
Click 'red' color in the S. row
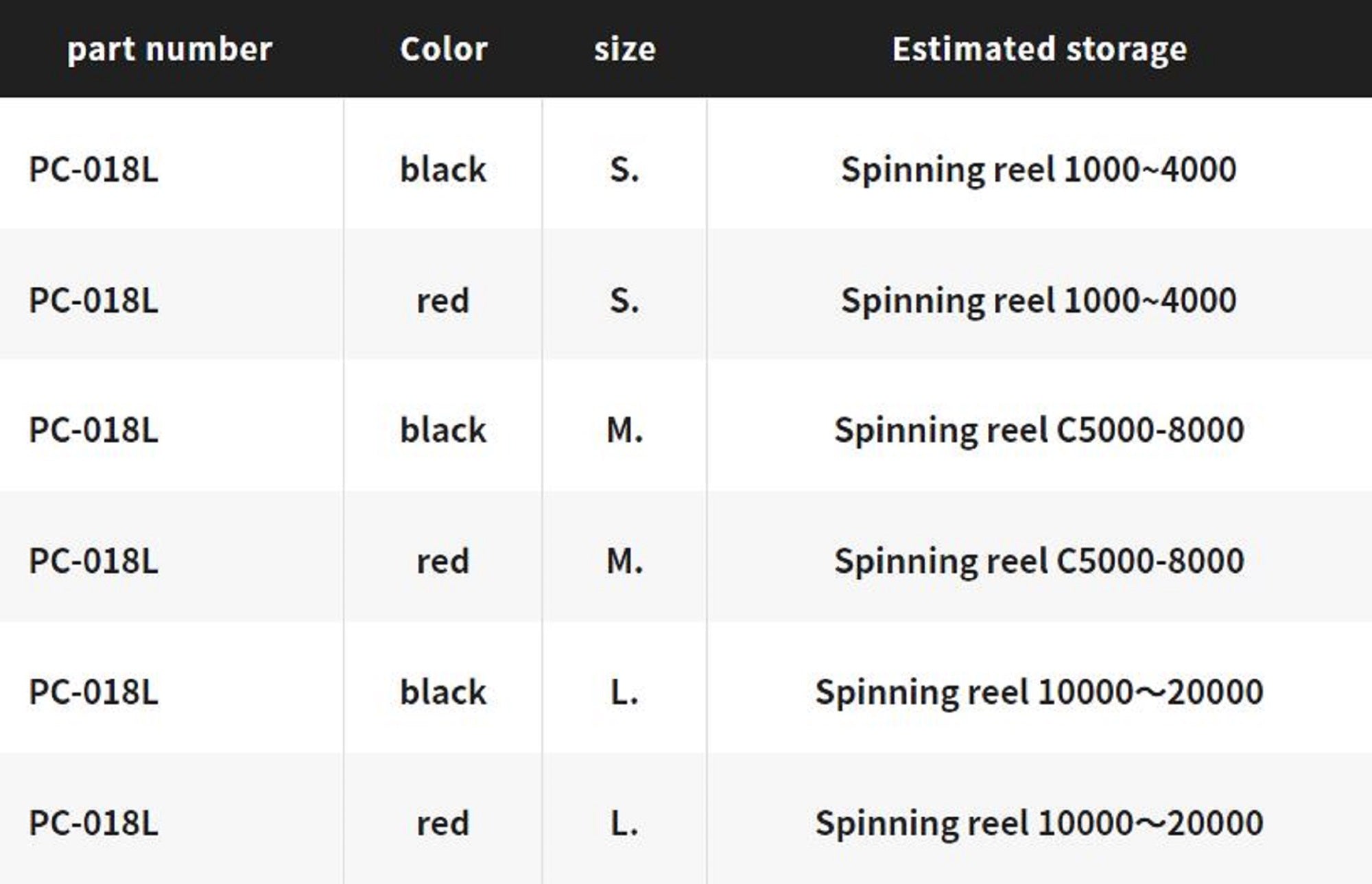pos(443,300)
